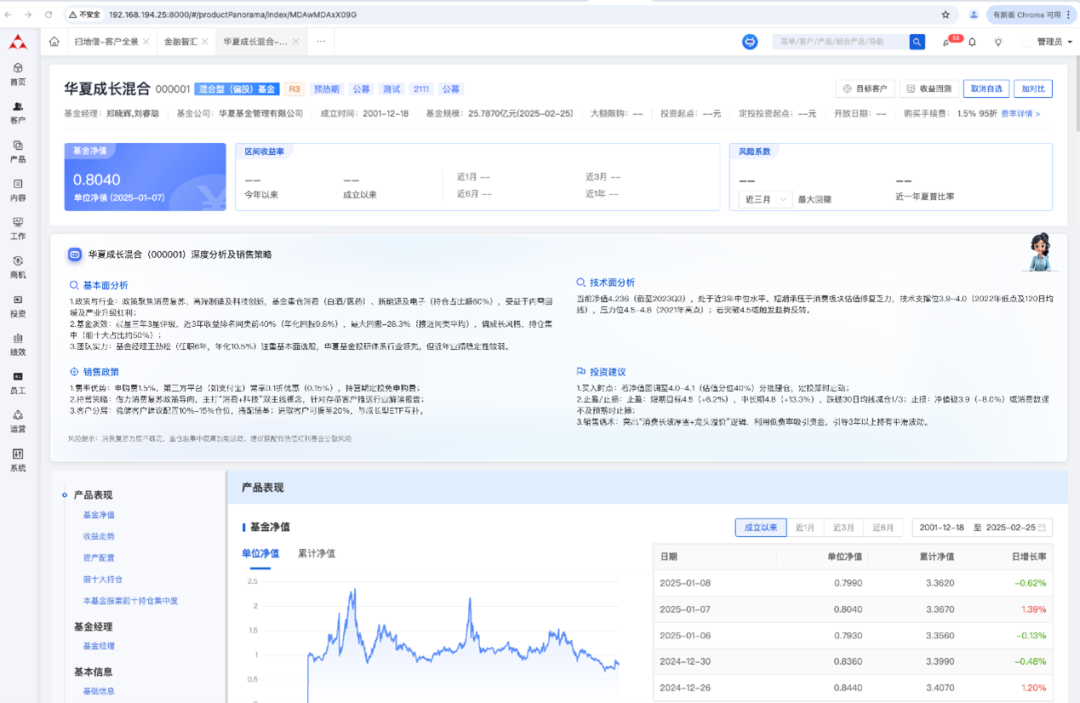Select the 近3月 range option
The height and width of the screenshot is (703, 1080).
844,527
